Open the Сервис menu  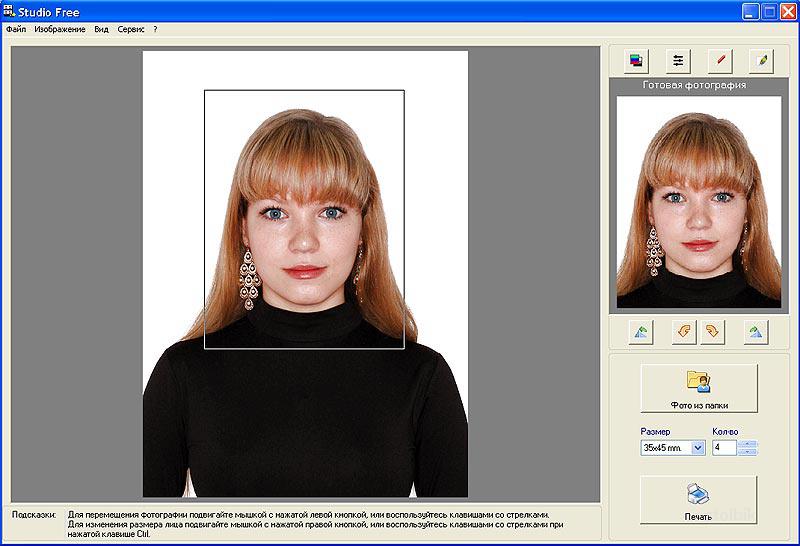131,29
